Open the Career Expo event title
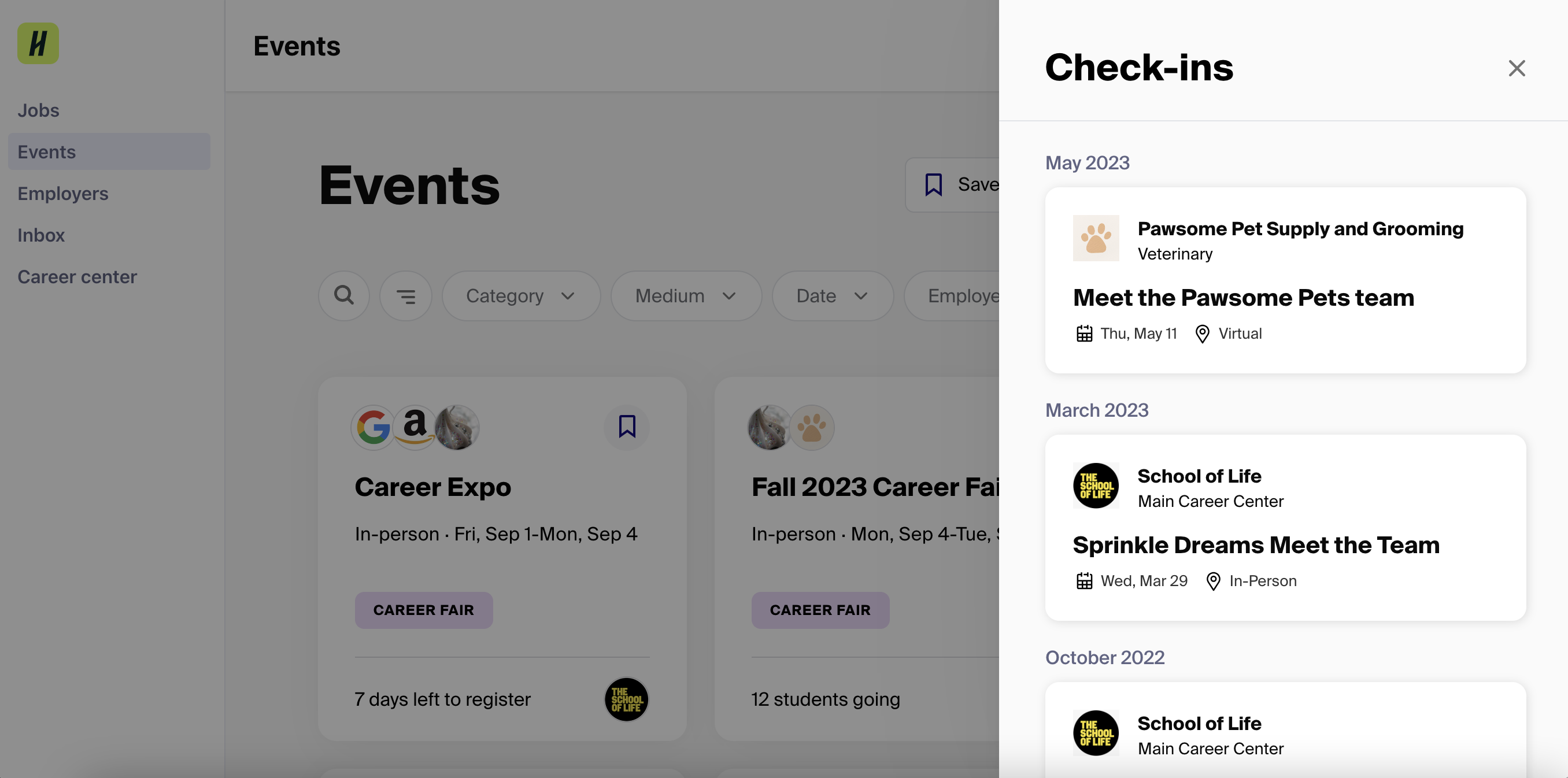The image size is (1568, 778). tap(433, 487)
